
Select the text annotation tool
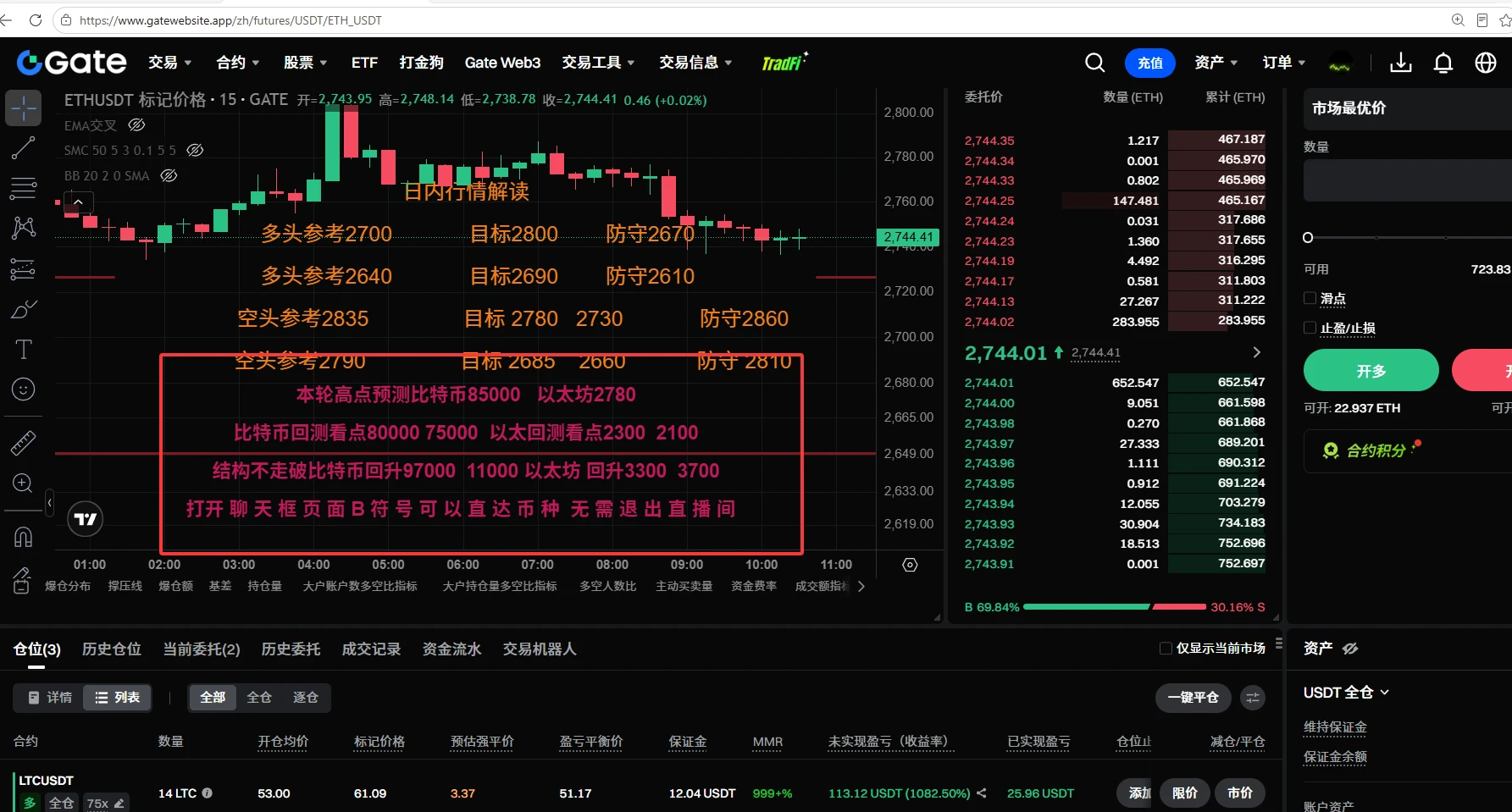click(x=23, y=349)
